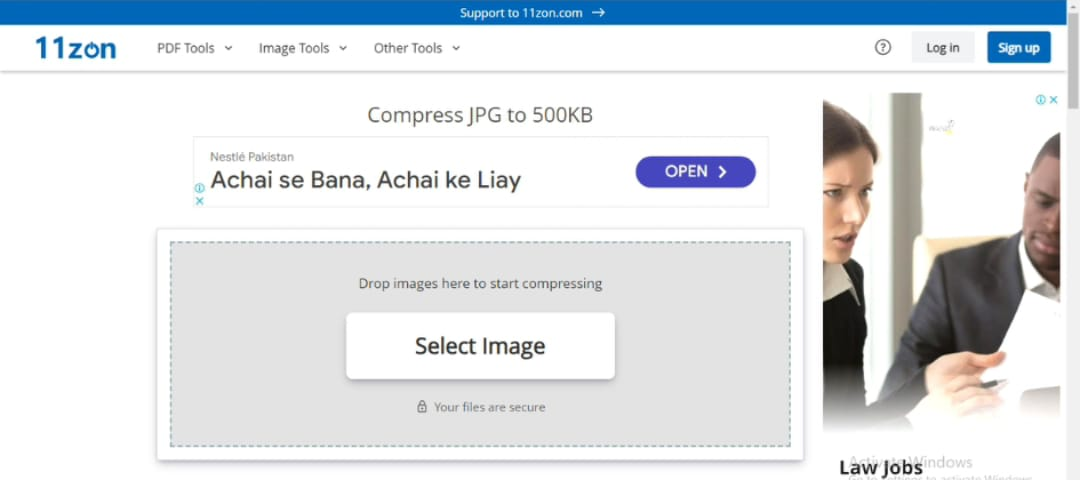Close the sidebar ad with X icon
Screen dimensions: 1080x480
[x=1054, y=100]
